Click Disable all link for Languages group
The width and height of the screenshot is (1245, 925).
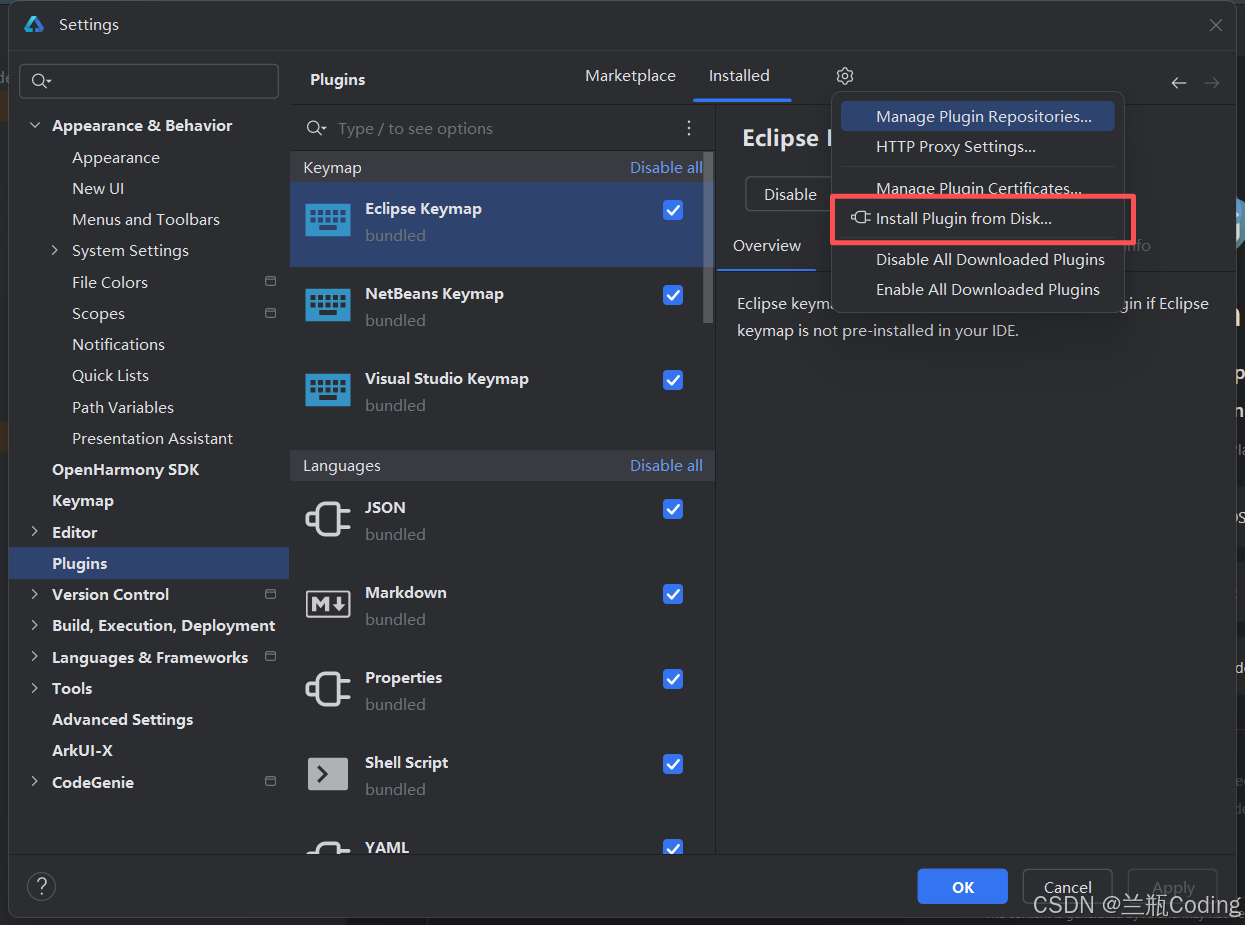[666, 466]
